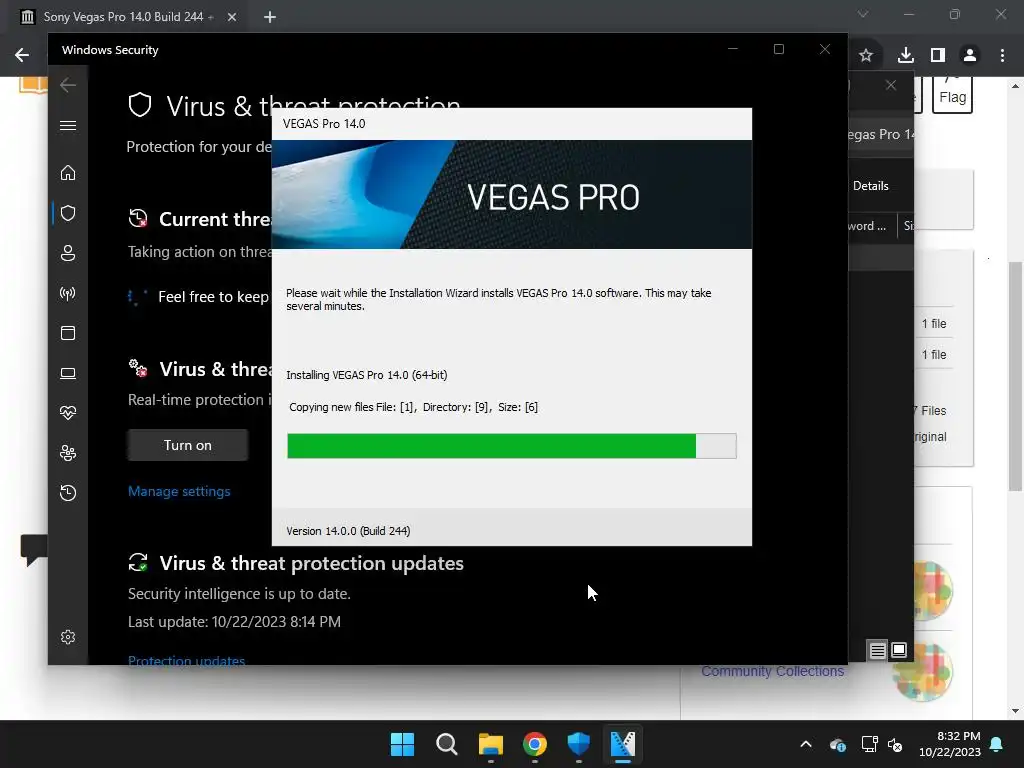The width and height of the screenshot is (1024, 768).
Task: Select the Details tab on the web page
Action: (871, 186)
